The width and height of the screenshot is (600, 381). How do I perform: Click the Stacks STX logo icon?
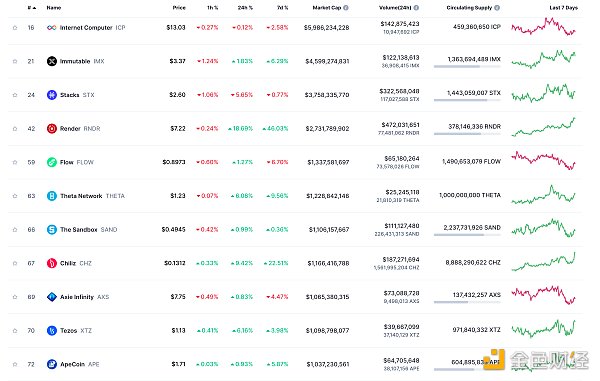[x=52, y=95]
